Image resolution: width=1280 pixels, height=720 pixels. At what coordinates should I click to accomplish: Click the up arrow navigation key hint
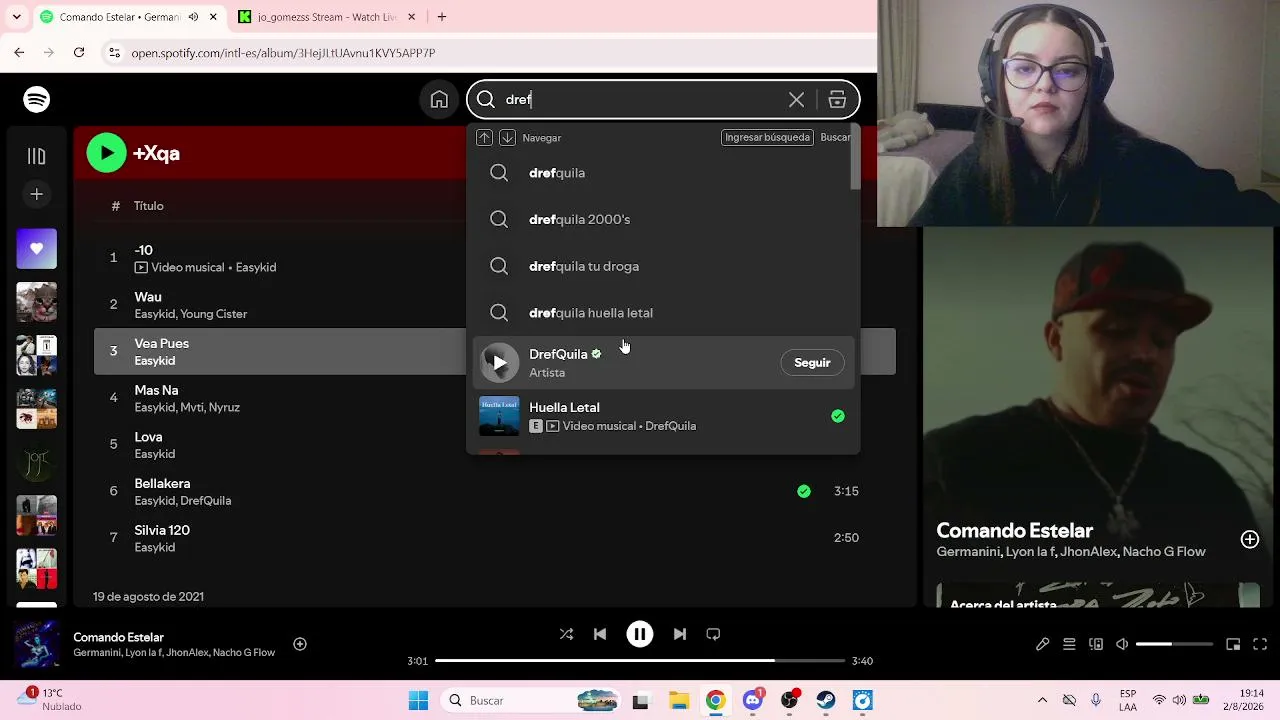click(484, 137)
